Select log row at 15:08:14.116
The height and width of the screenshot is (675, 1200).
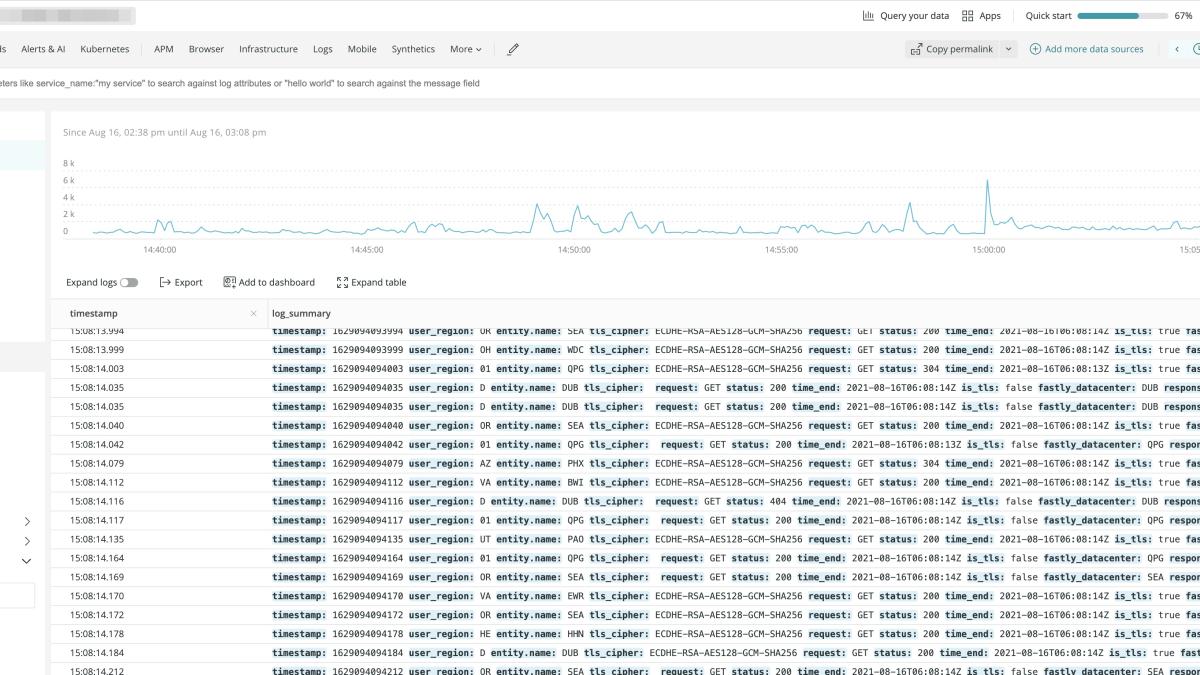click(625, 502)
